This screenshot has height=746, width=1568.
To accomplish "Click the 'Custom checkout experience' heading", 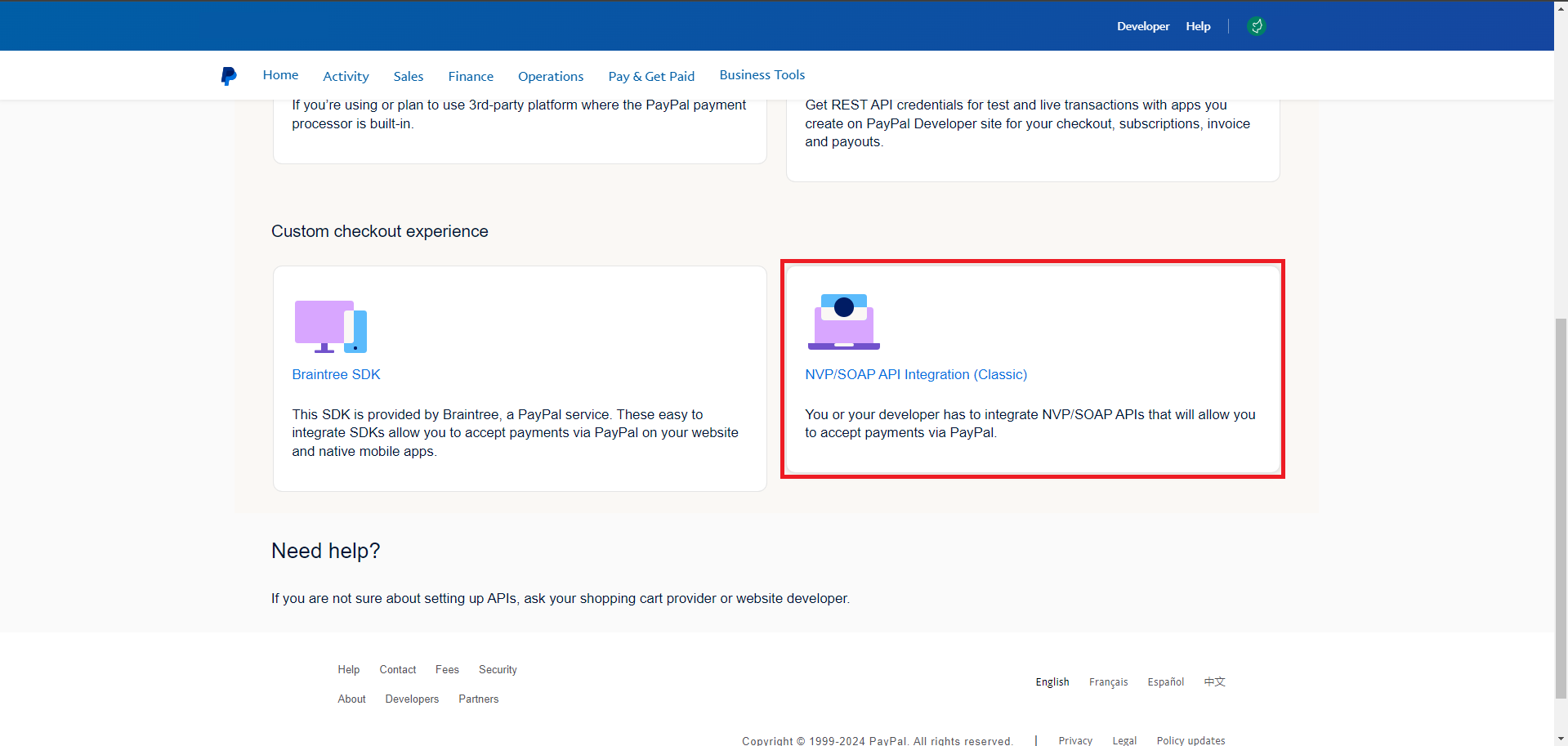I will 379,231.
